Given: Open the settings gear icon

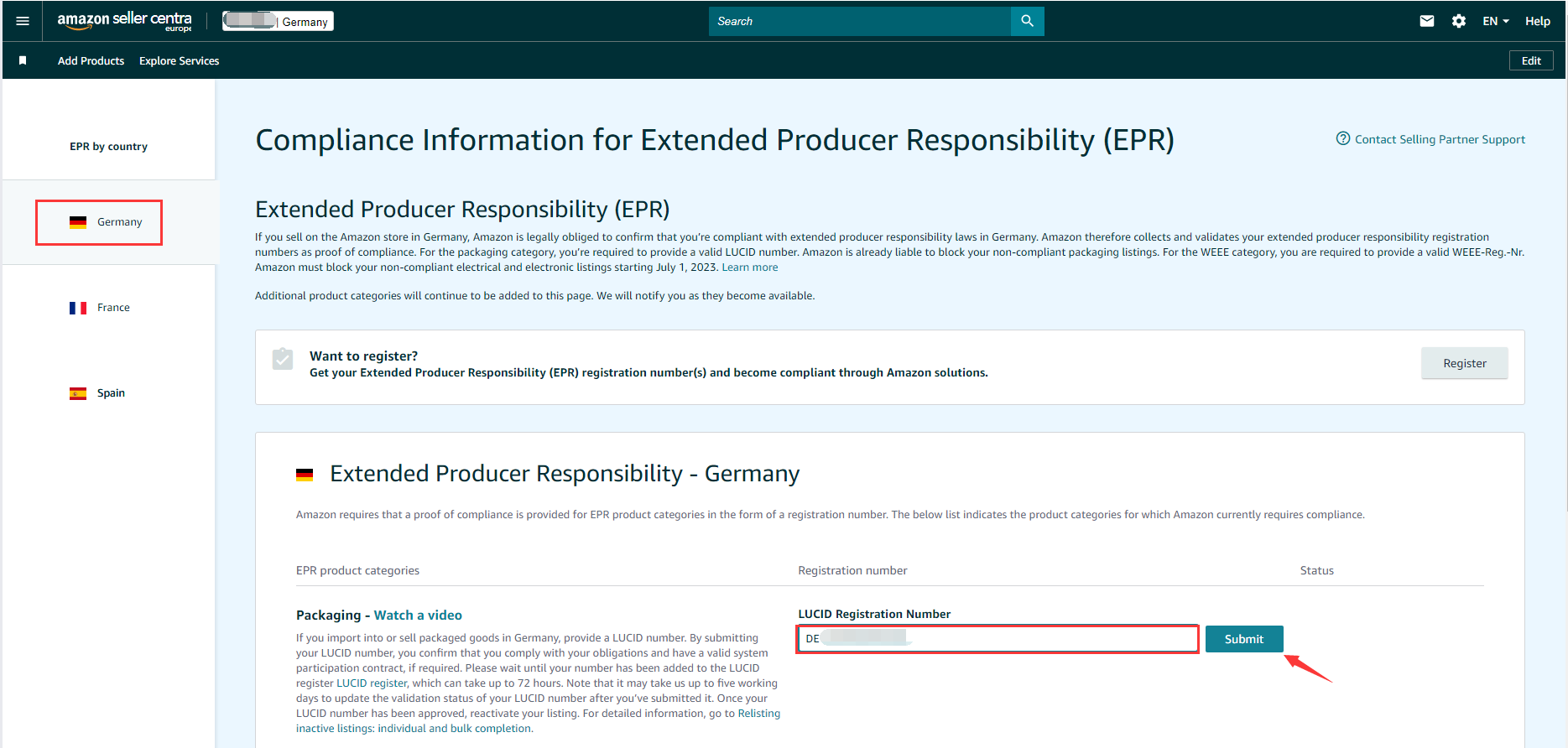Looking at the screenshot, I should [x=1459, y=21].
